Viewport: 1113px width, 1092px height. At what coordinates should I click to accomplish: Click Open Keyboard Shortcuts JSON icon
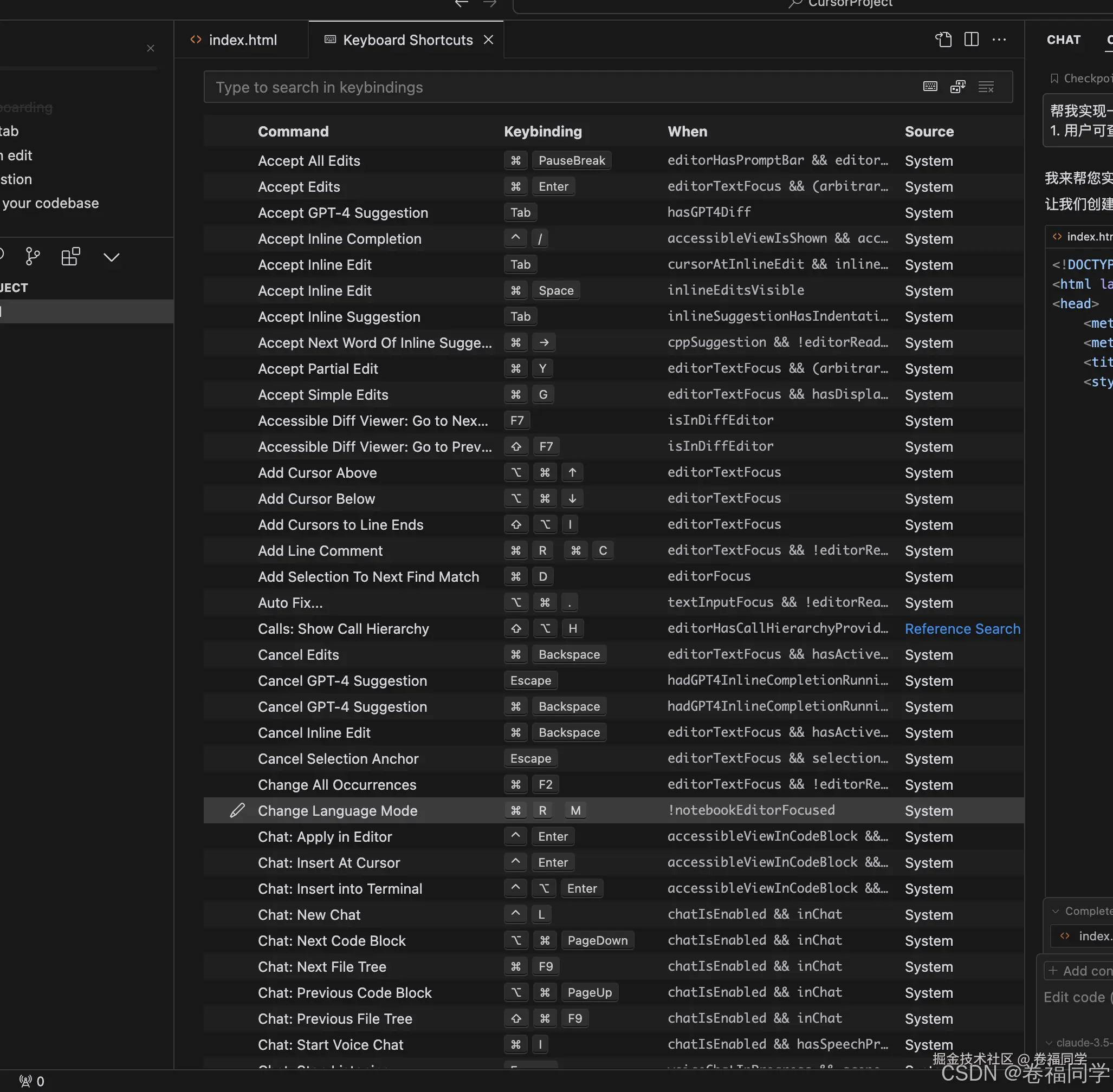tap(943, 40)
